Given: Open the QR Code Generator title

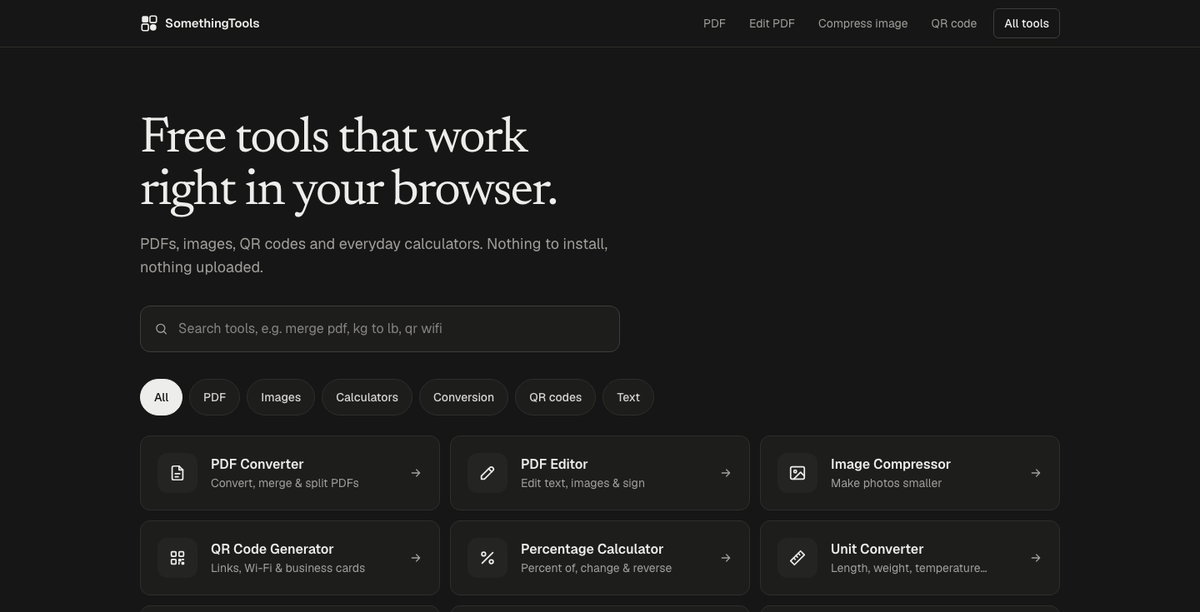Looking at the screenshot, I should [x=272, y=549].
